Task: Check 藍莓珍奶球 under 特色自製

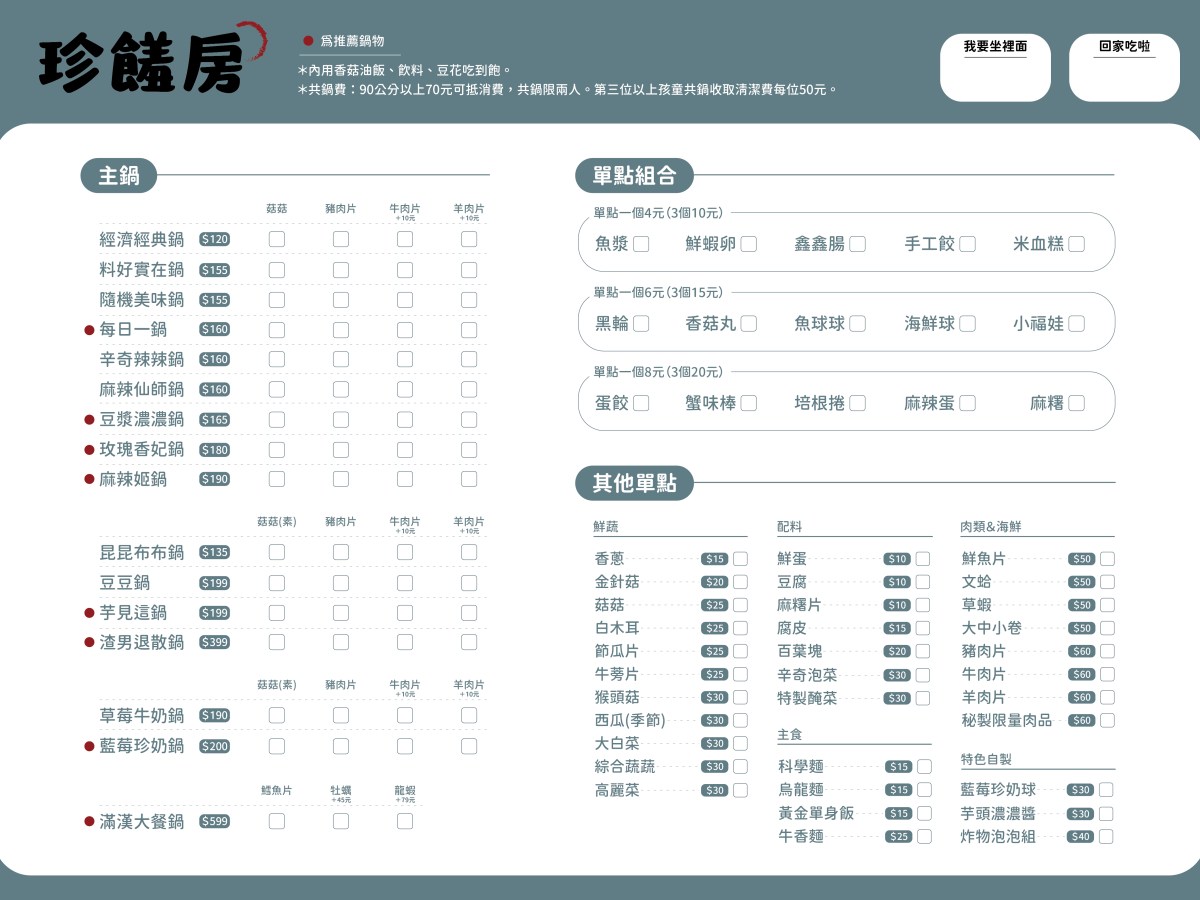Action: point(1105,789)
